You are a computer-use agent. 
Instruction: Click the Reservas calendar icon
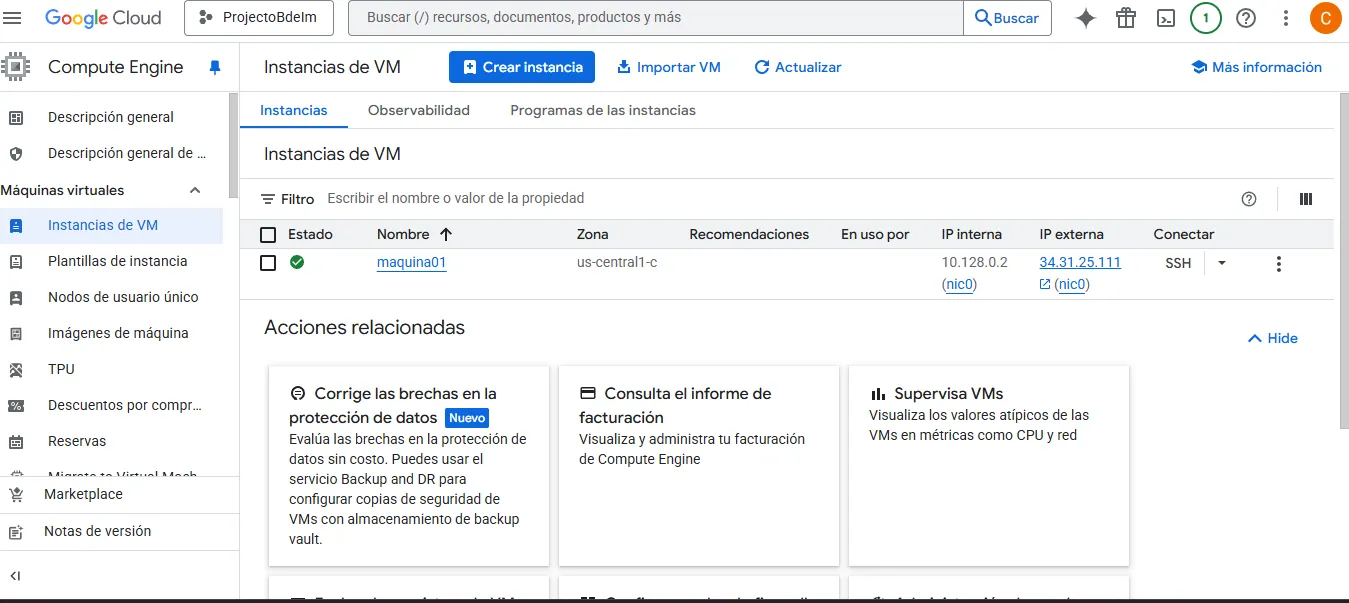point(16,441)
